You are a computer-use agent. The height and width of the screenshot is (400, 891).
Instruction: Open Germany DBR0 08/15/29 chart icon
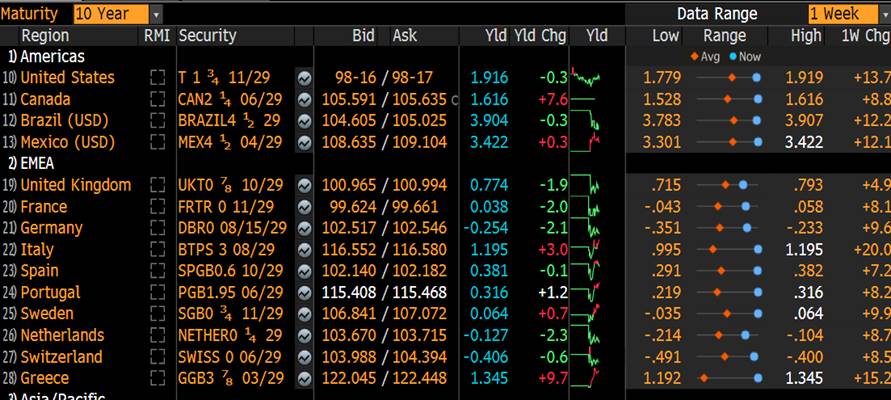click(x=304, y=228)
